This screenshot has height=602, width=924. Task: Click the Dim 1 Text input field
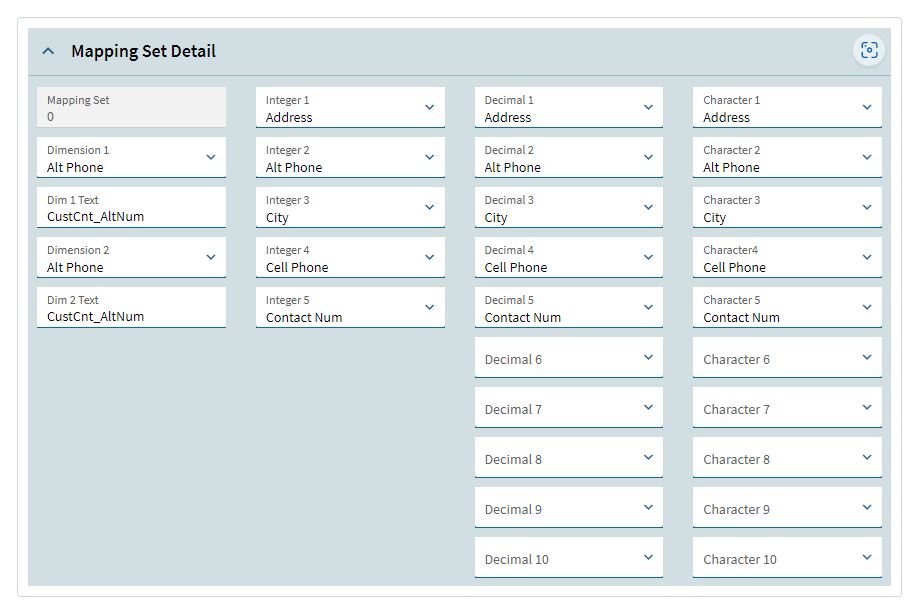tap(131, 207)
